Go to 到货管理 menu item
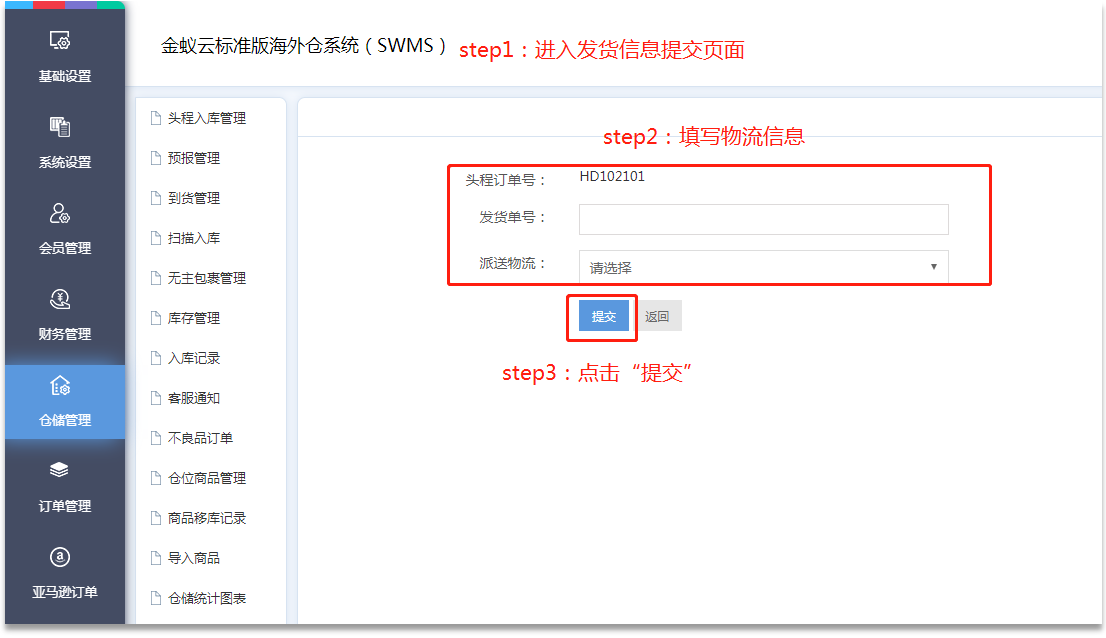This screenshot has height=638, width=1106. tap(194, 198)
